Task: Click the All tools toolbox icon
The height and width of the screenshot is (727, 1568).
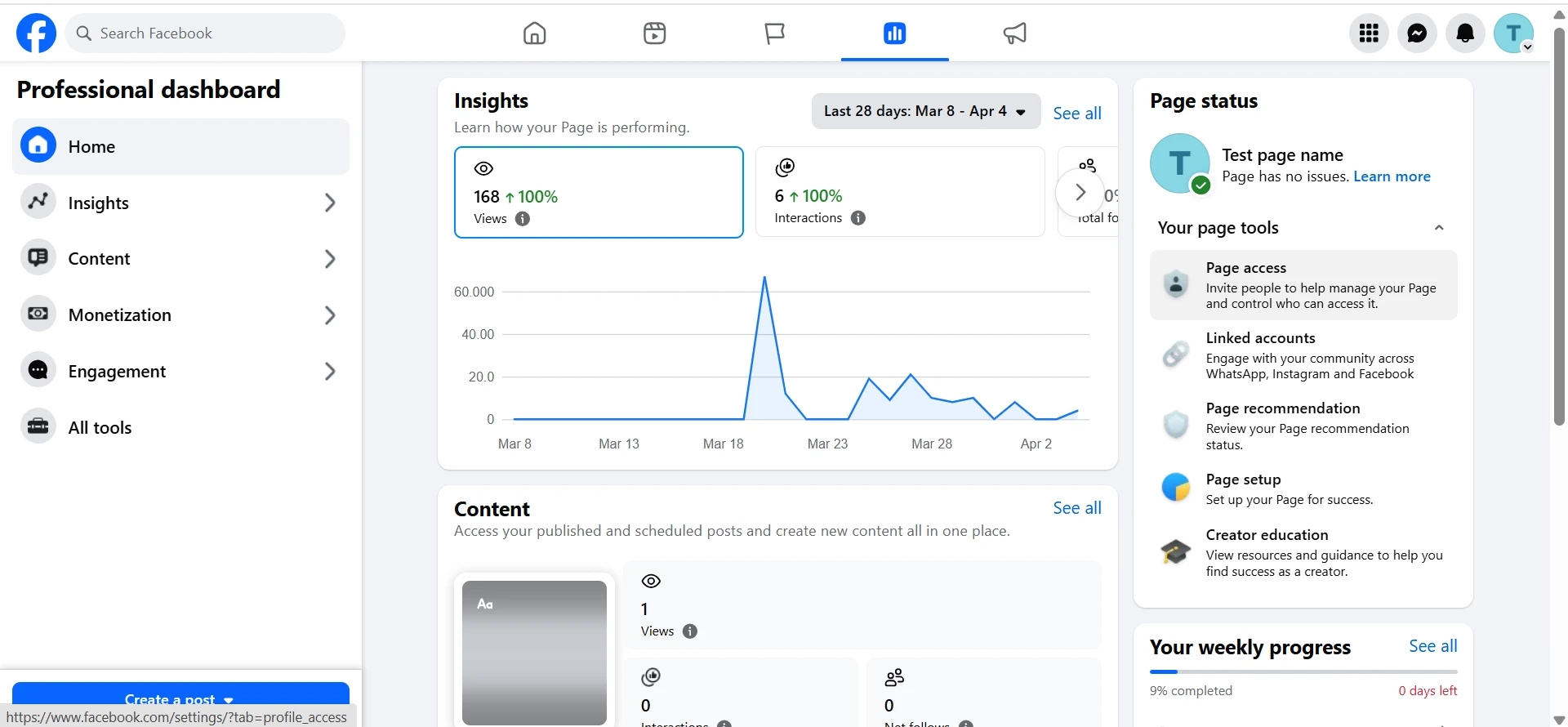Action: pyautogui.click(x=38, y=426)
